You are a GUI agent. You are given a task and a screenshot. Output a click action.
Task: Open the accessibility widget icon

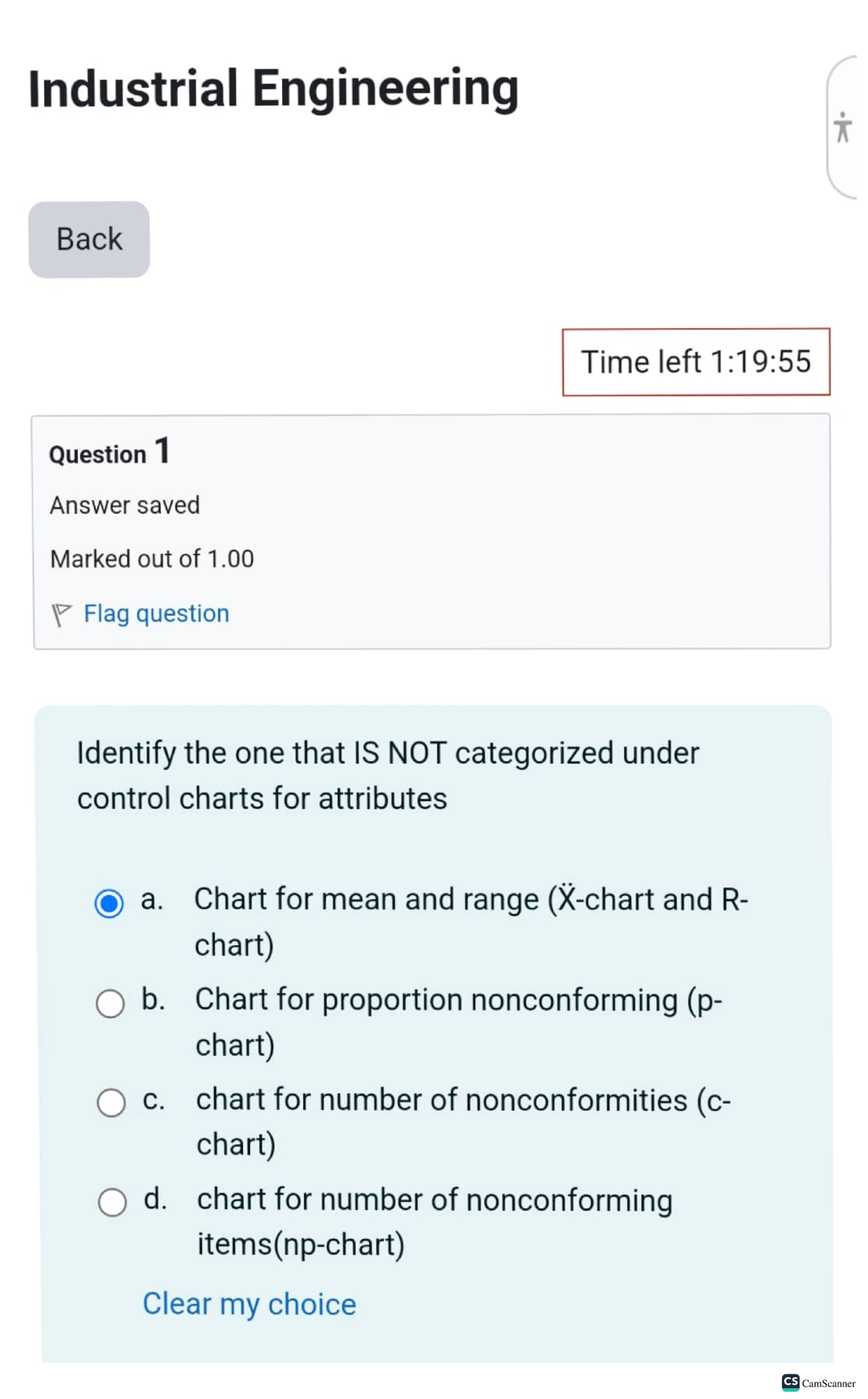842,127
